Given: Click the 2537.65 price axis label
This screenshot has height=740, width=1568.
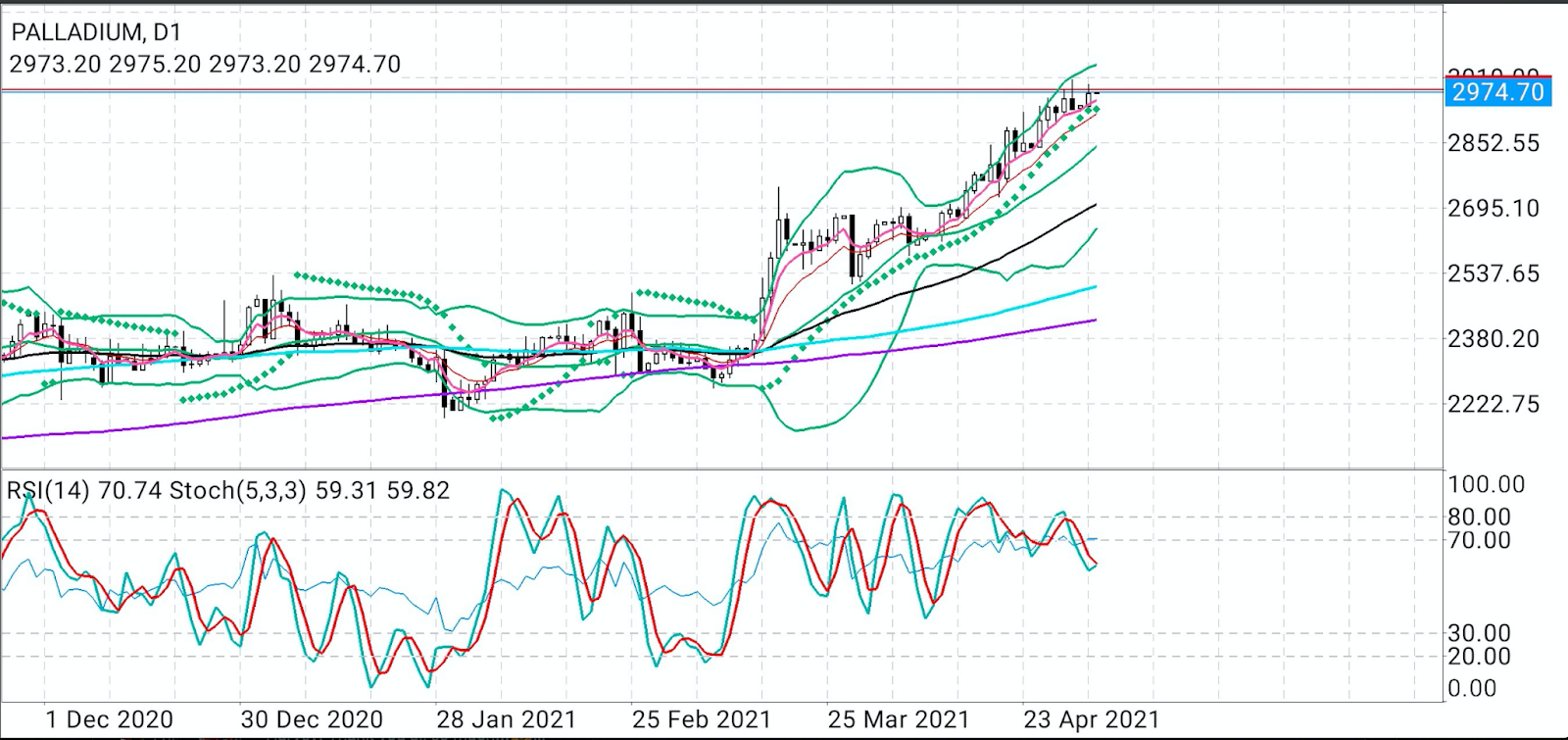Looking at the screenshot, I should [1494, 273].
